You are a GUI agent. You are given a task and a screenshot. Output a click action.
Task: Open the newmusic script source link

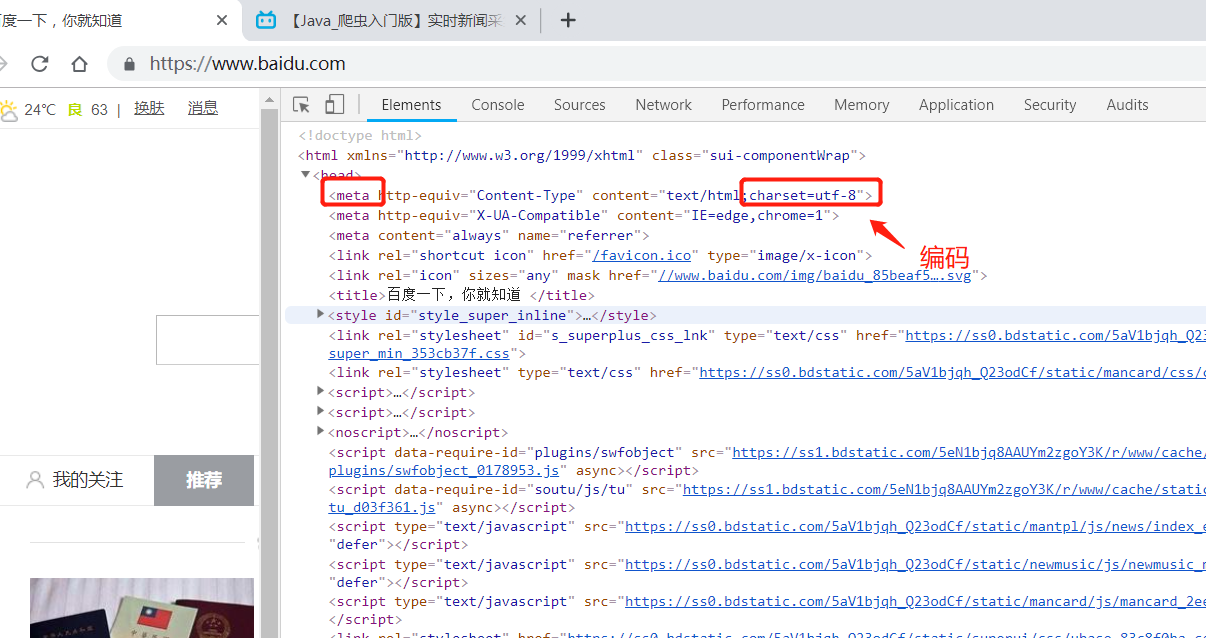[x=915, y=564]
